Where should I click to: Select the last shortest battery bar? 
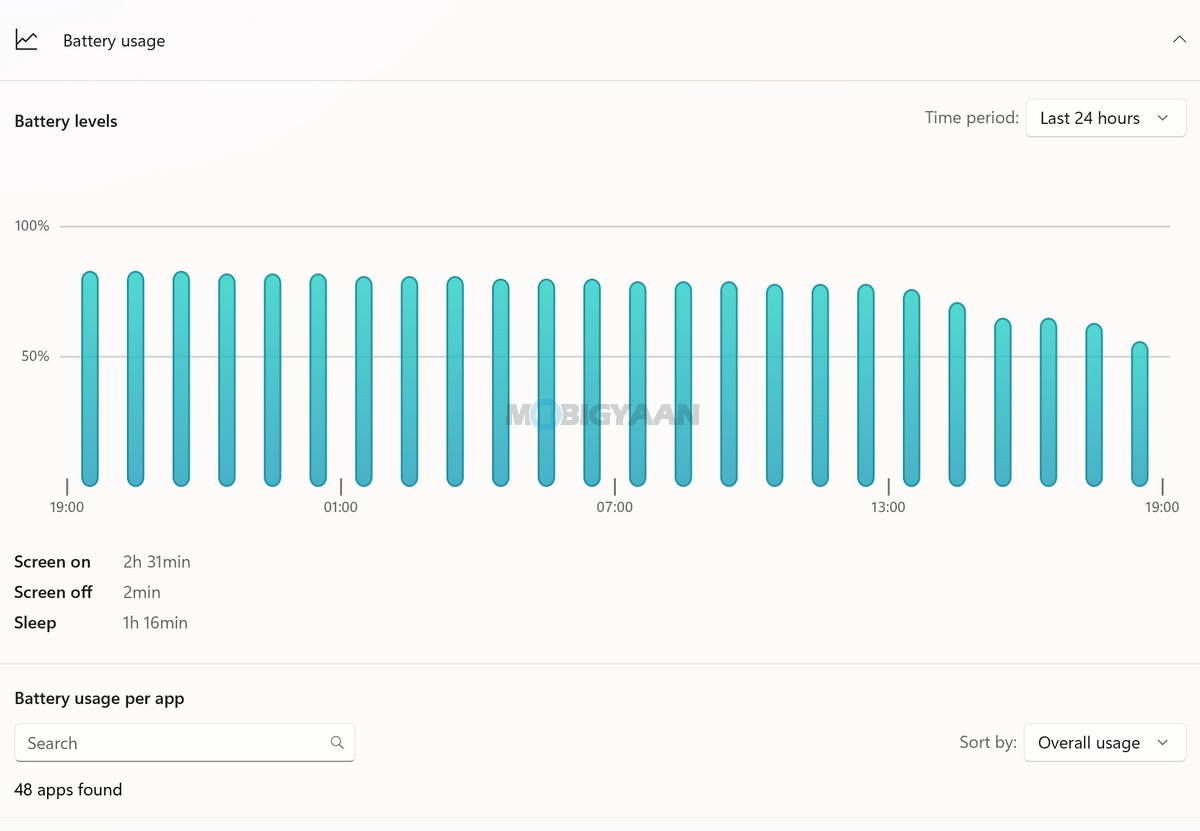tap(1140, 414)
